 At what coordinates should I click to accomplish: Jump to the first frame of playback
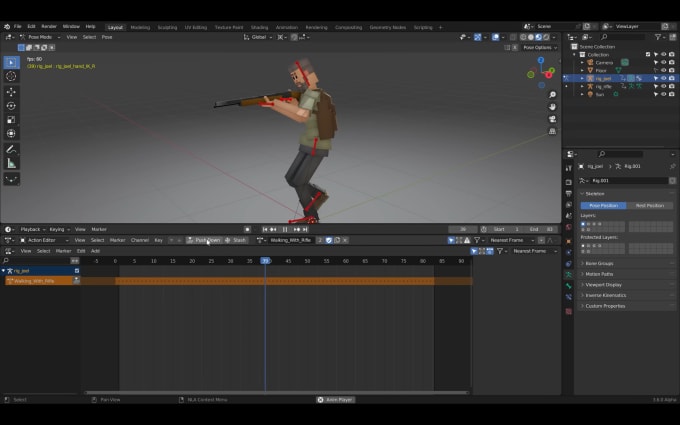click(265, 229)
